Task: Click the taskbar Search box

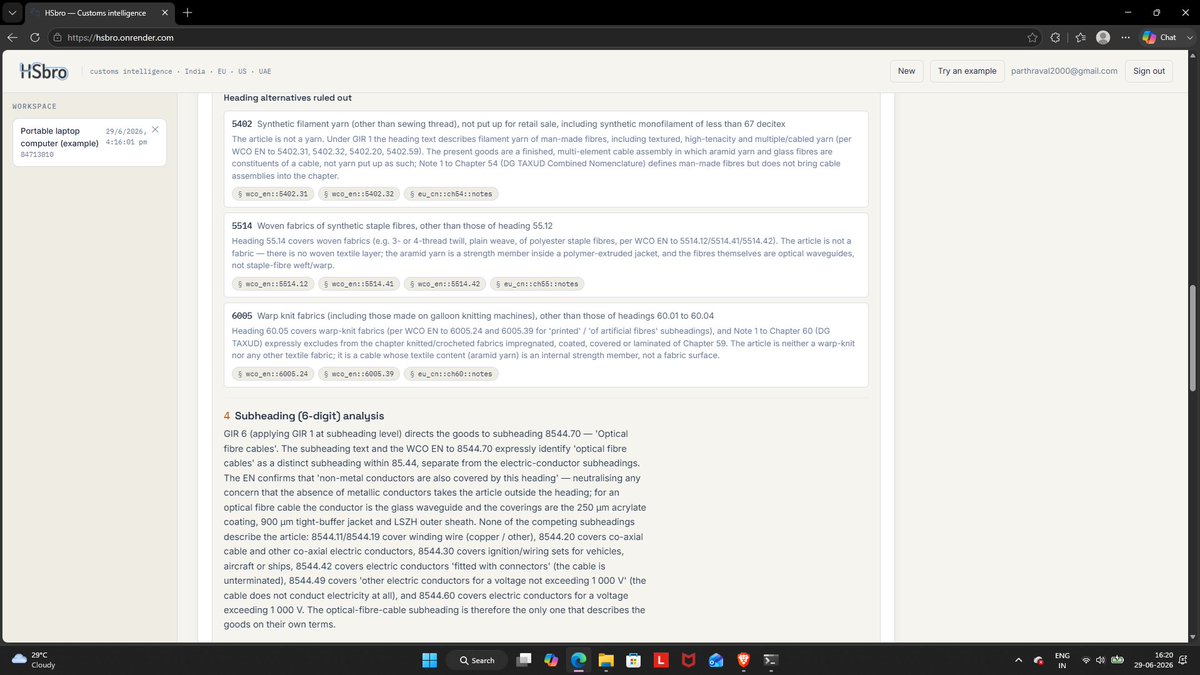Action: tap(478, 660)
